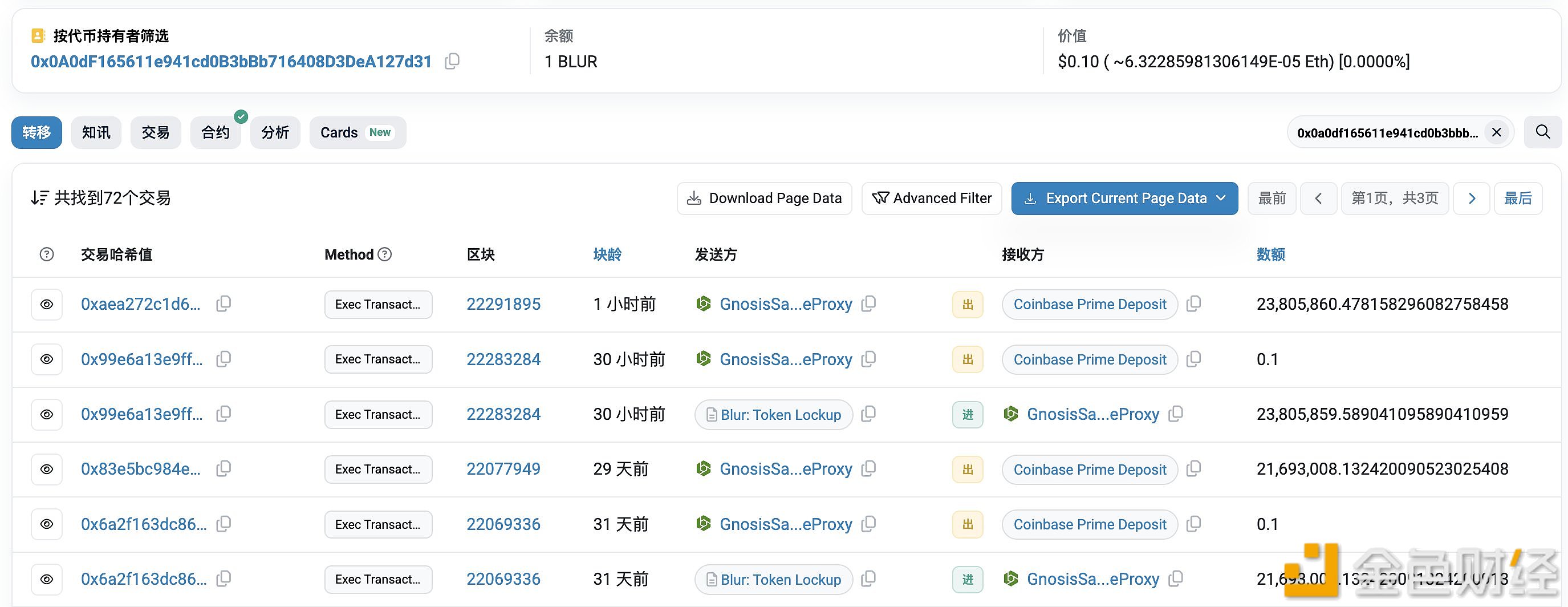This screenshot has width=1568, height=607.
Task: Show transaction preview for 0xaea272c1d6
Action: click(x=47, y=304)
